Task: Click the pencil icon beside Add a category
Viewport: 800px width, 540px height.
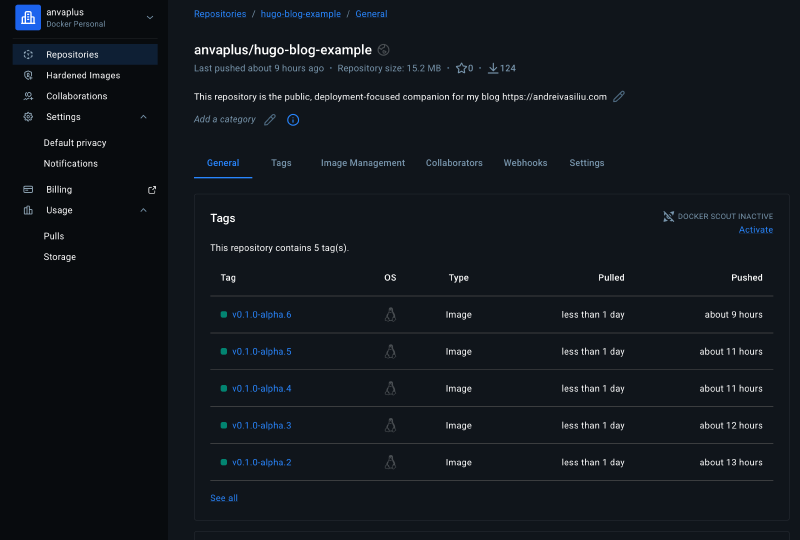Action: pyautogui.click(x=270, y=119)
